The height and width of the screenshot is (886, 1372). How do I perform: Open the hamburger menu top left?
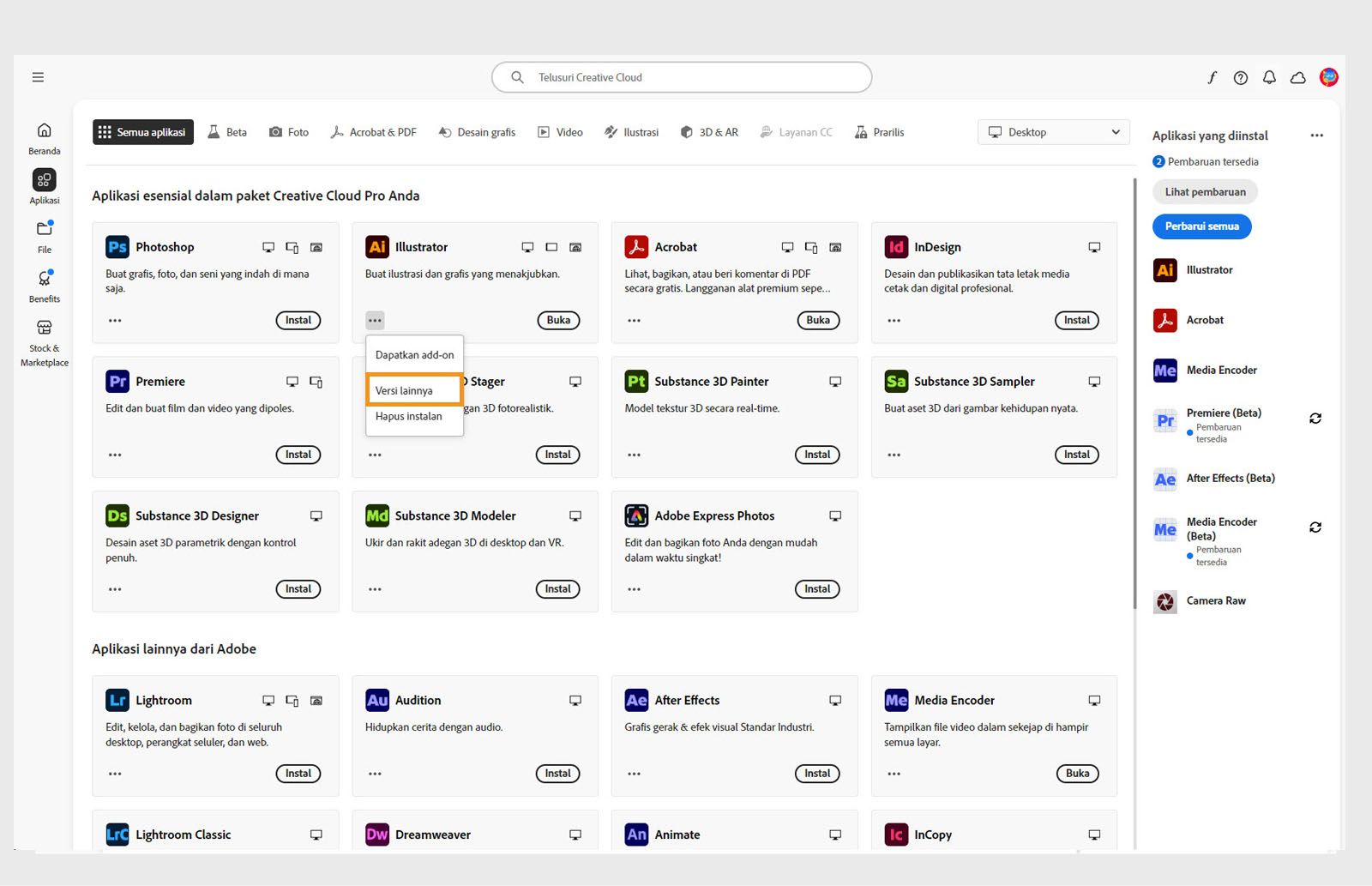[x=38, y=76]
